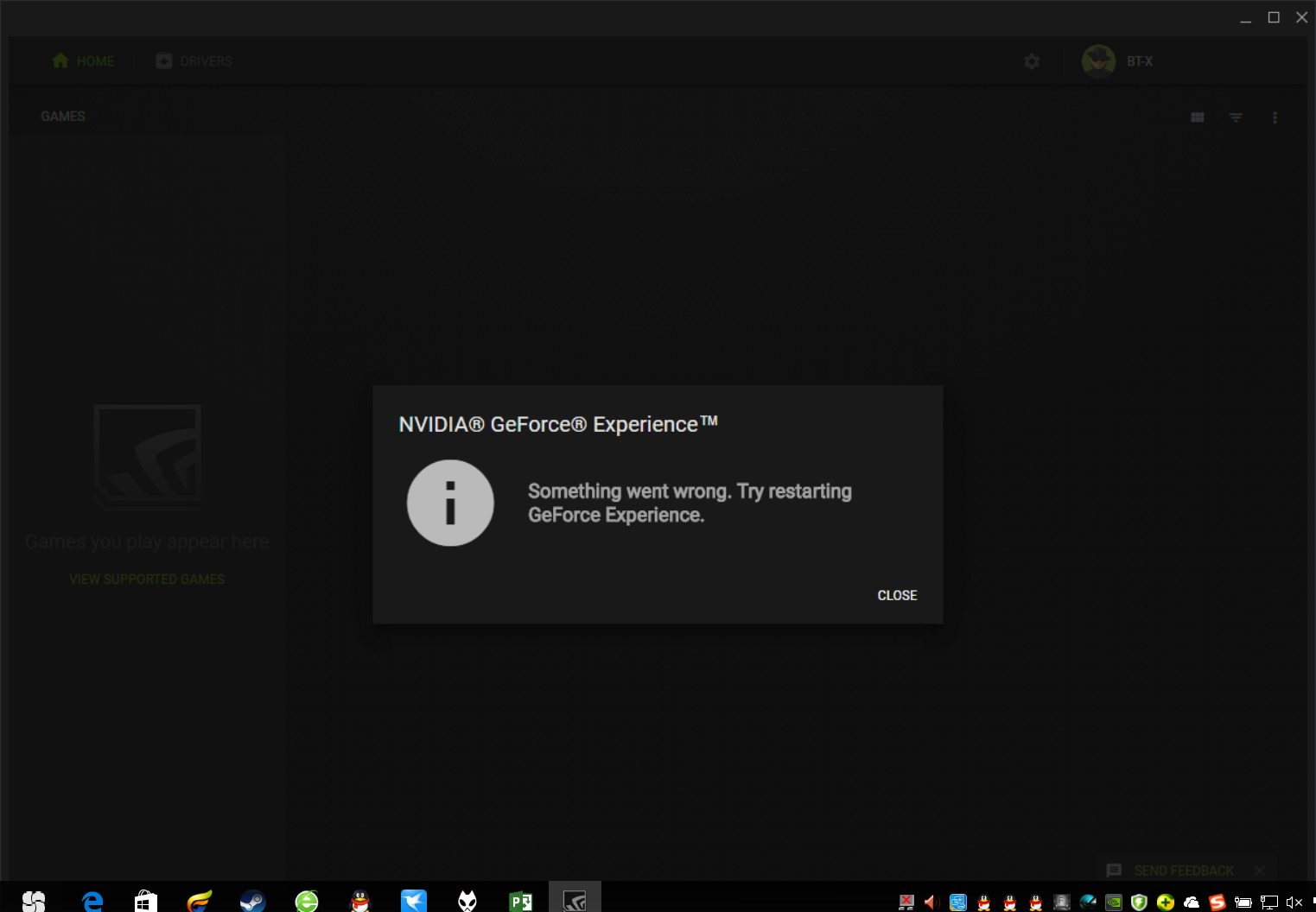Launch Steam from the taskbar
1316x912 pixels.
click(x=253, y=902)
